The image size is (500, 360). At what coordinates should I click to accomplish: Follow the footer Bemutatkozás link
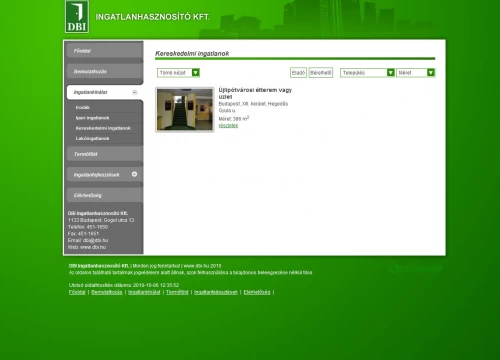[107, 292]
